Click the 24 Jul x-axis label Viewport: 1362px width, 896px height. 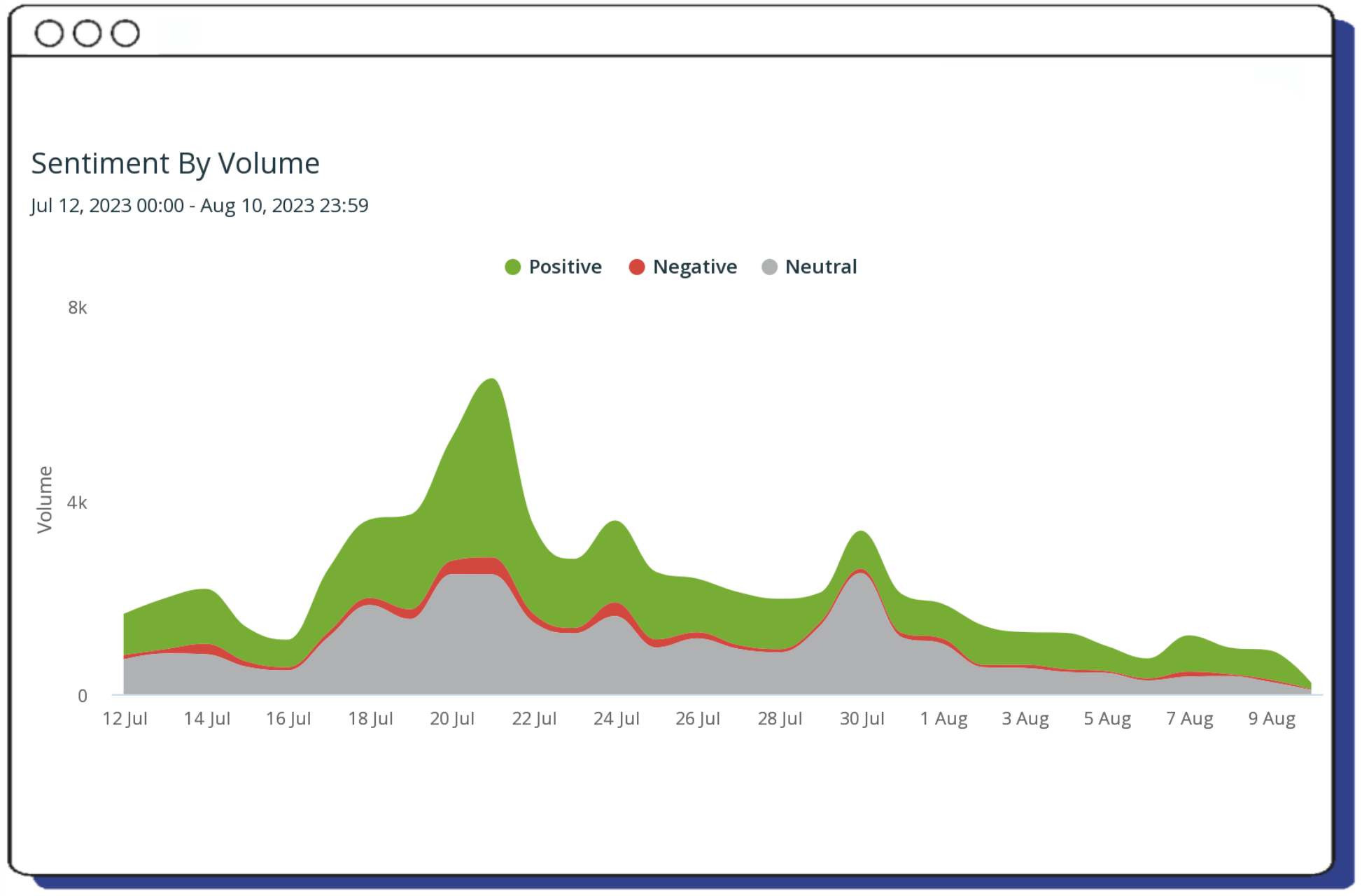coord(616,719)
